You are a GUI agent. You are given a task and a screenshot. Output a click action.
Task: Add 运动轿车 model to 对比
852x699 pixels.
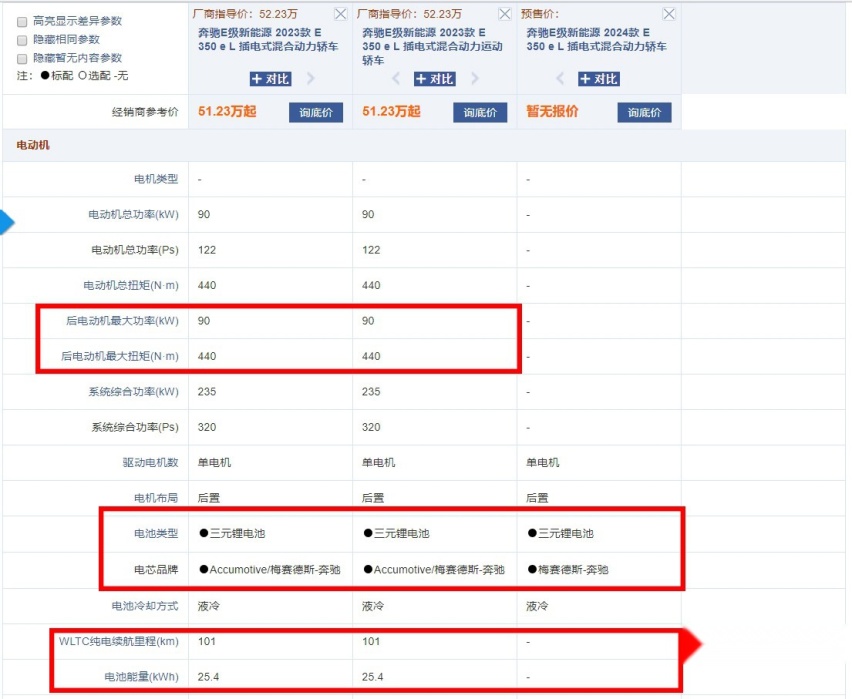pyautogui.click(x=435, y=79)
